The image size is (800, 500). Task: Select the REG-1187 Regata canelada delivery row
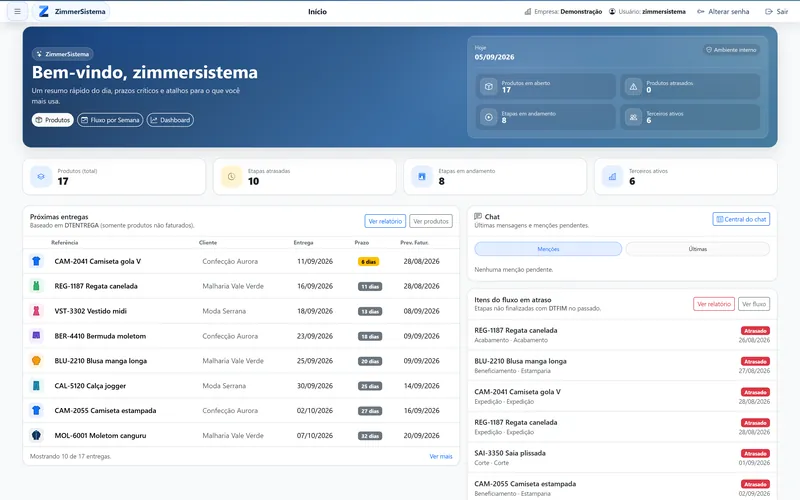tap(241, 286)
